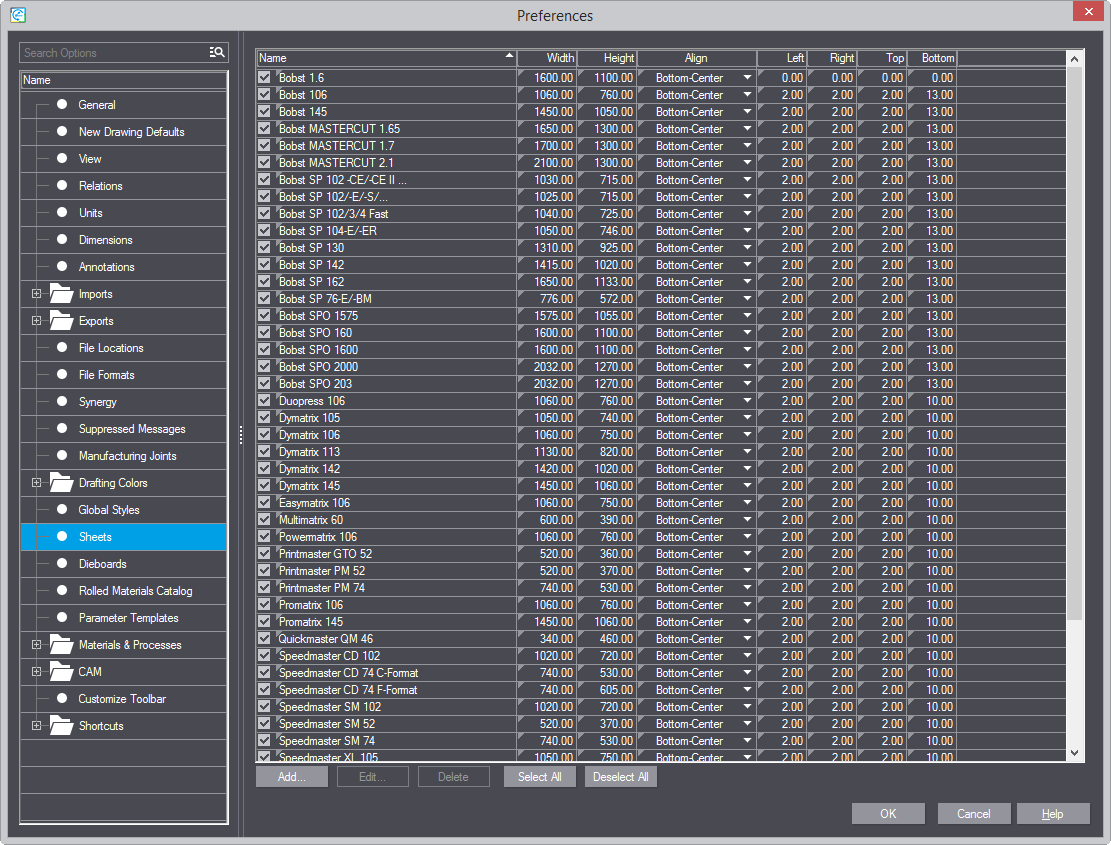Click the Exports folder icon
Image resolution: width=1111 pixels, height=845 pixels.
pyautogui.click(x=62, y=321)
